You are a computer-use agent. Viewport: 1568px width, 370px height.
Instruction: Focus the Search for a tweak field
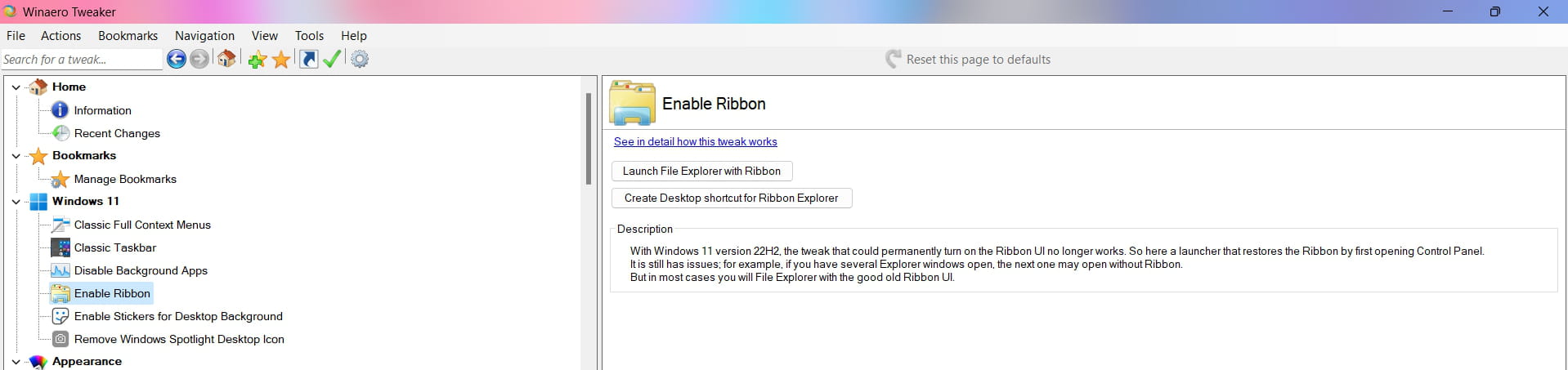(81, 59)
